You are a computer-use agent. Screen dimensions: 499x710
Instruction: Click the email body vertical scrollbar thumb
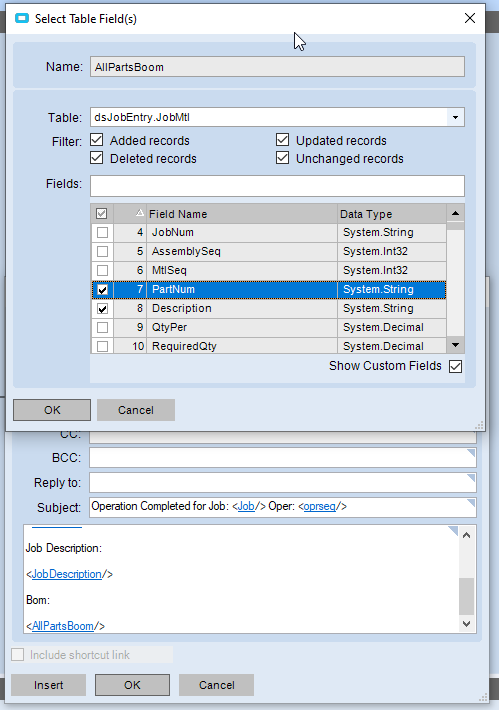tap(467, 596)
